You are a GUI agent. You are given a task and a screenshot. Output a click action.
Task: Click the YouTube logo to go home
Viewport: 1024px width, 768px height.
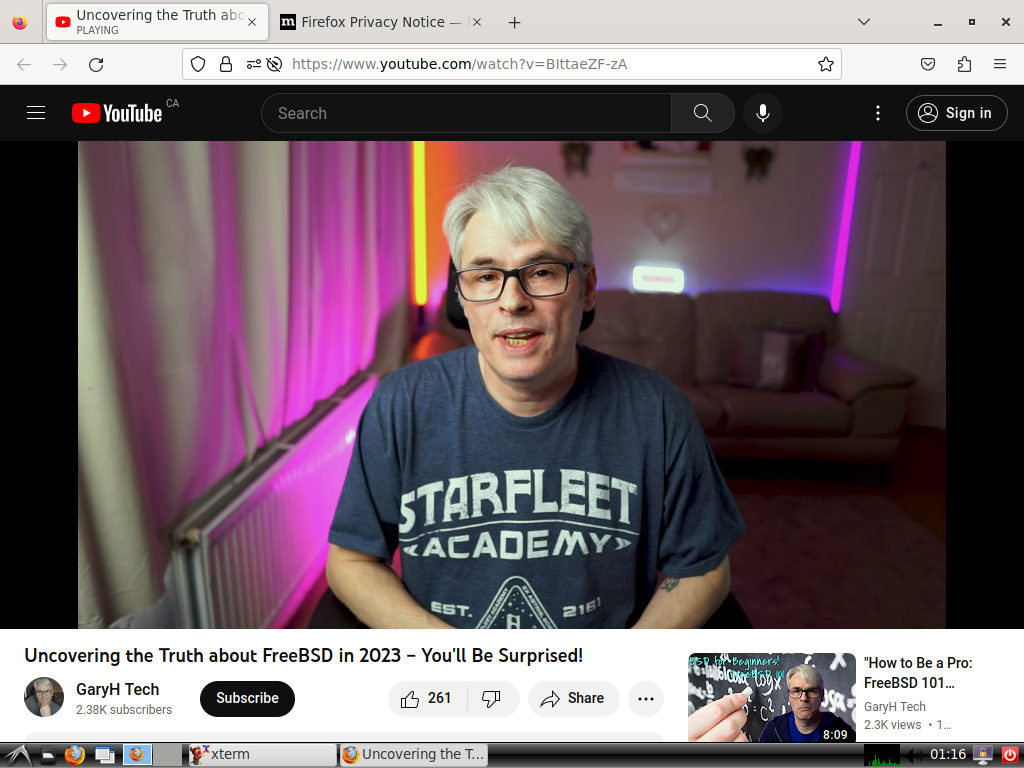(117, 113)
